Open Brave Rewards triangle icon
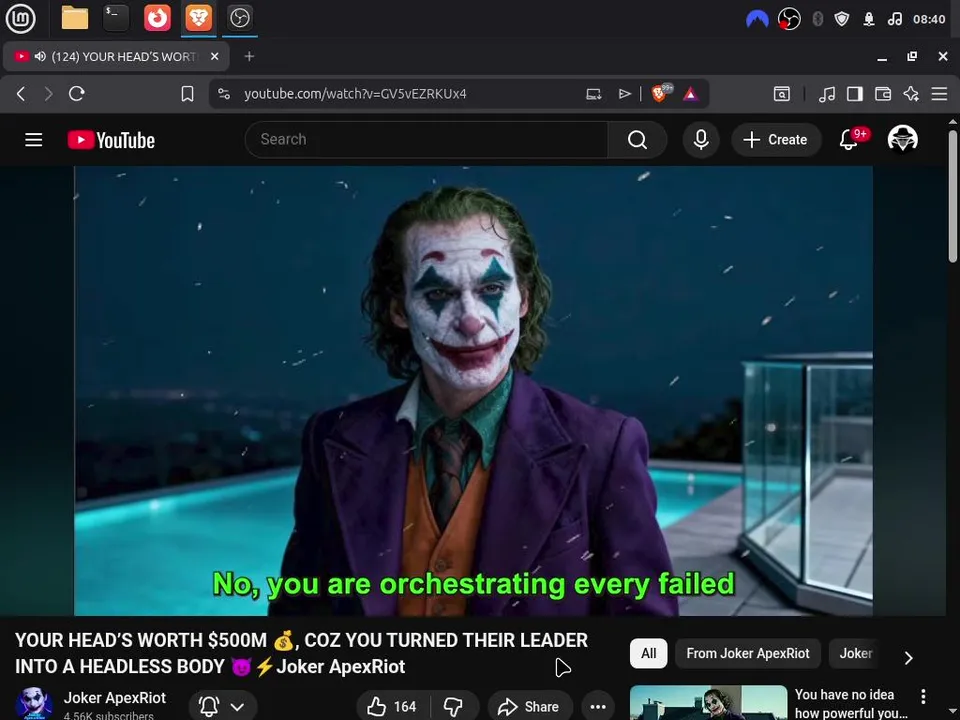960x720 pixels. point(691,94)
